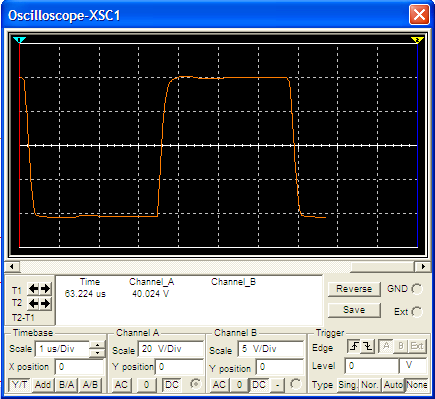Choose None trigger type
The image size is (435, 399).
pyautogui.click(x=416, y=385)
